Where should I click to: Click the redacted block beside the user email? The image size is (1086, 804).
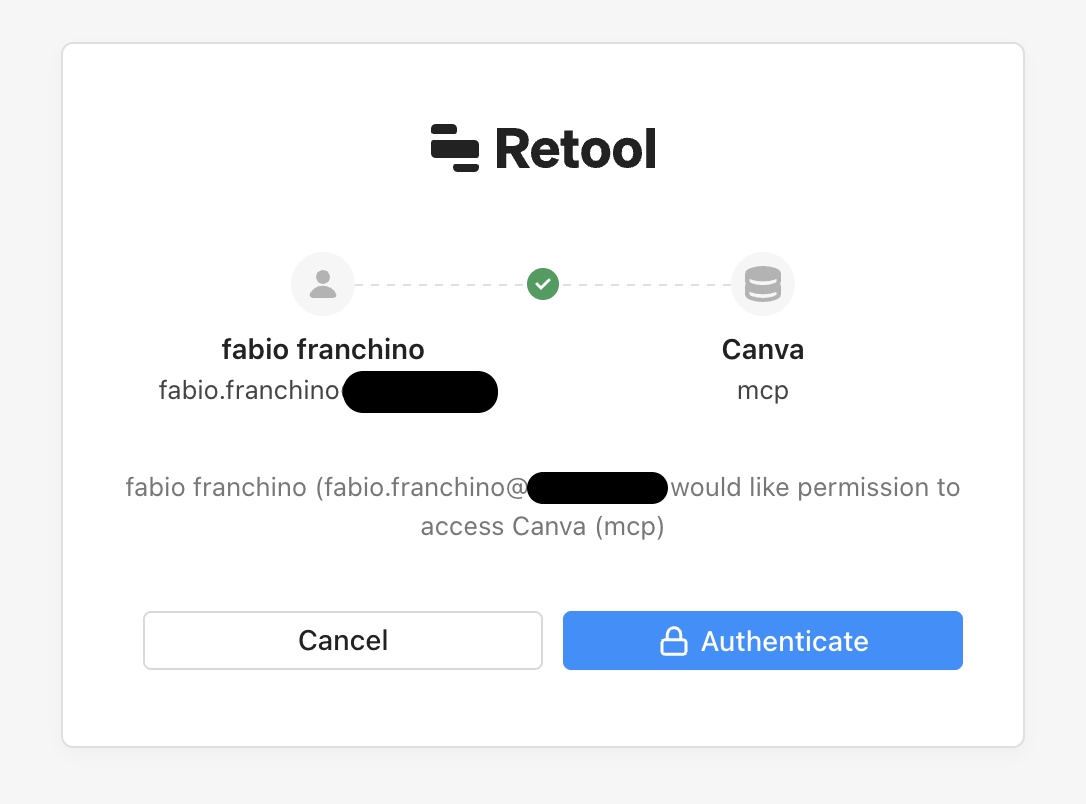(420, 391)
